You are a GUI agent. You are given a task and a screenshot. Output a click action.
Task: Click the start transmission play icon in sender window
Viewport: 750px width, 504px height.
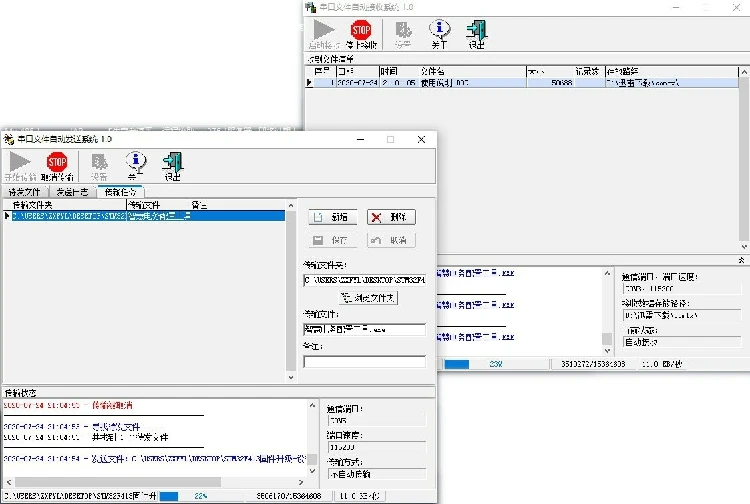(20, 162)
